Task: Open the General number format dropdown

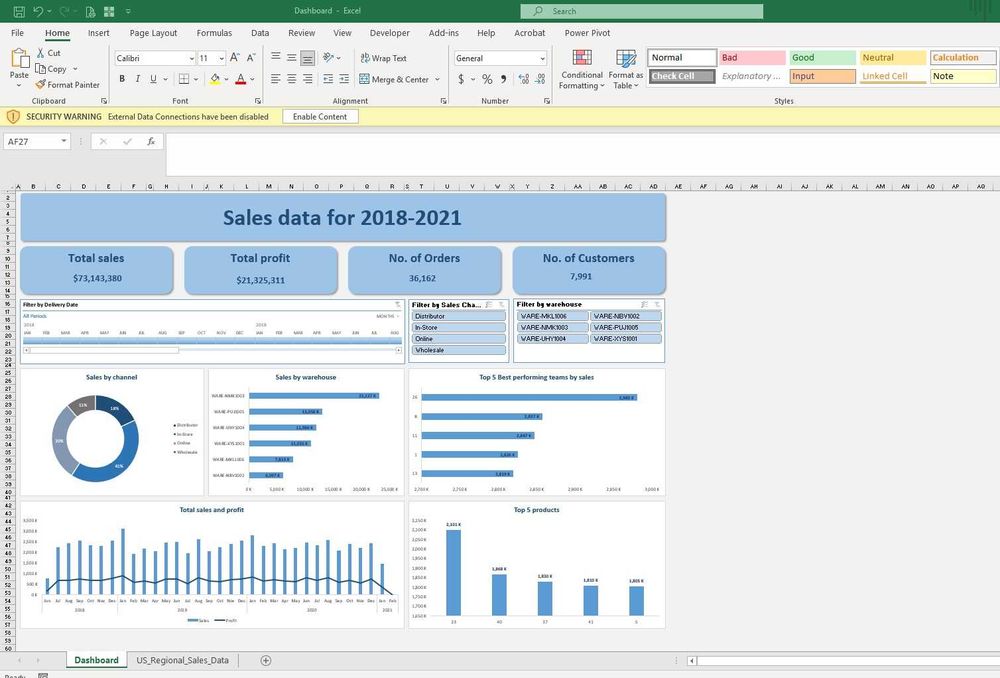Action: coord(543,58)
